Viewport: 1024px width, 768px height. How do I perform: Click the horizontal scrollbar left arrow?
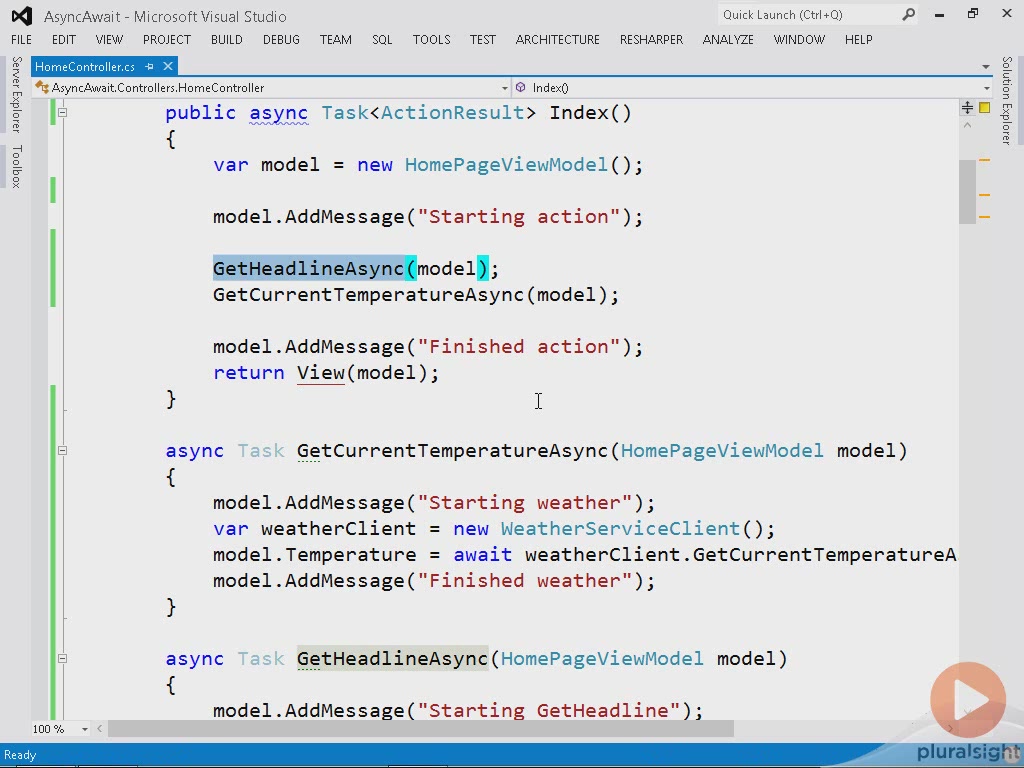(x=99, y=729)
